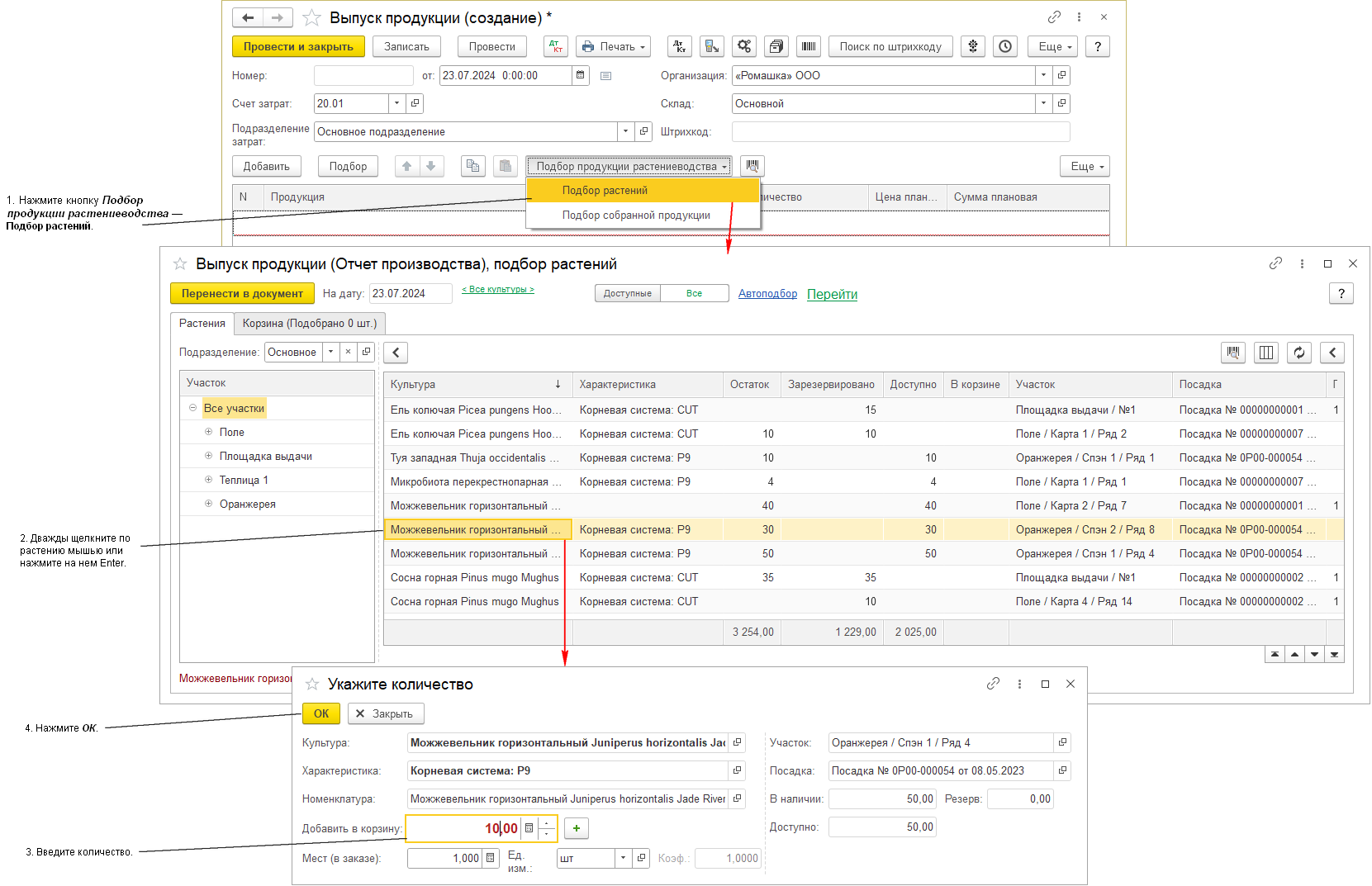Screen dimensions: 1372x886
Task: Click the stepper arrows on Добавить в корзину field
Action: [x=547, y=828]
